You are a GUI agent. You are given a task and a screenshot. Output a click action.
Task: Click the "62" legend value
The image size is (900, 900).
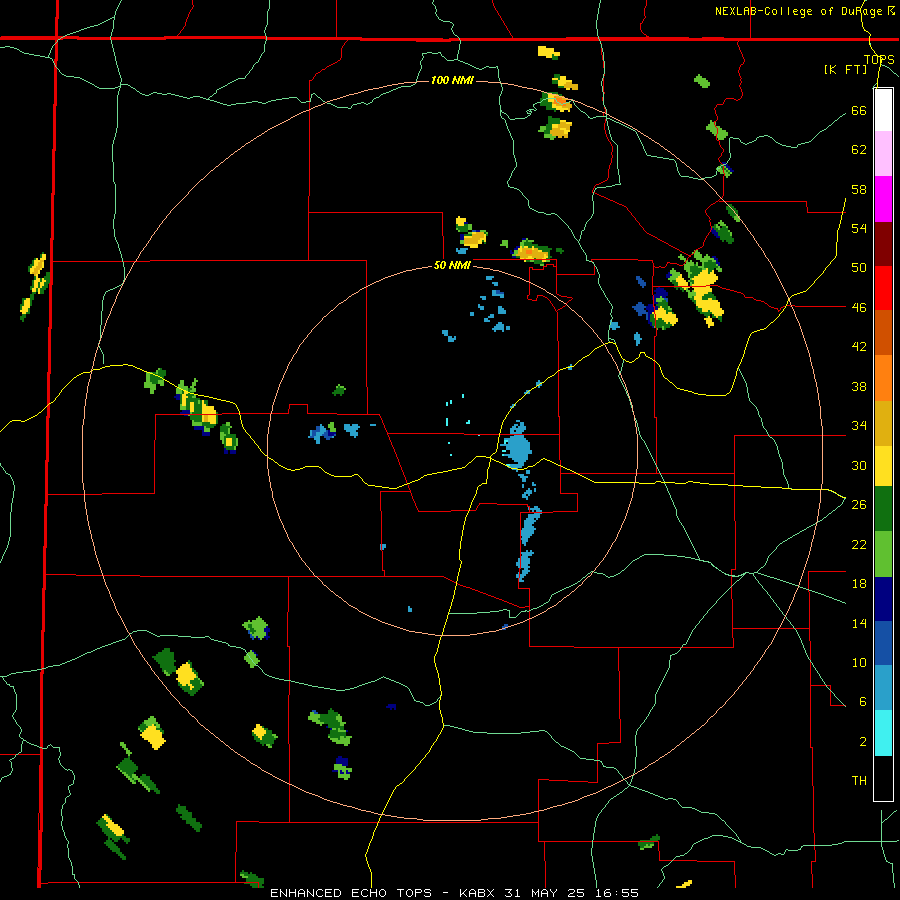[859, 150]
